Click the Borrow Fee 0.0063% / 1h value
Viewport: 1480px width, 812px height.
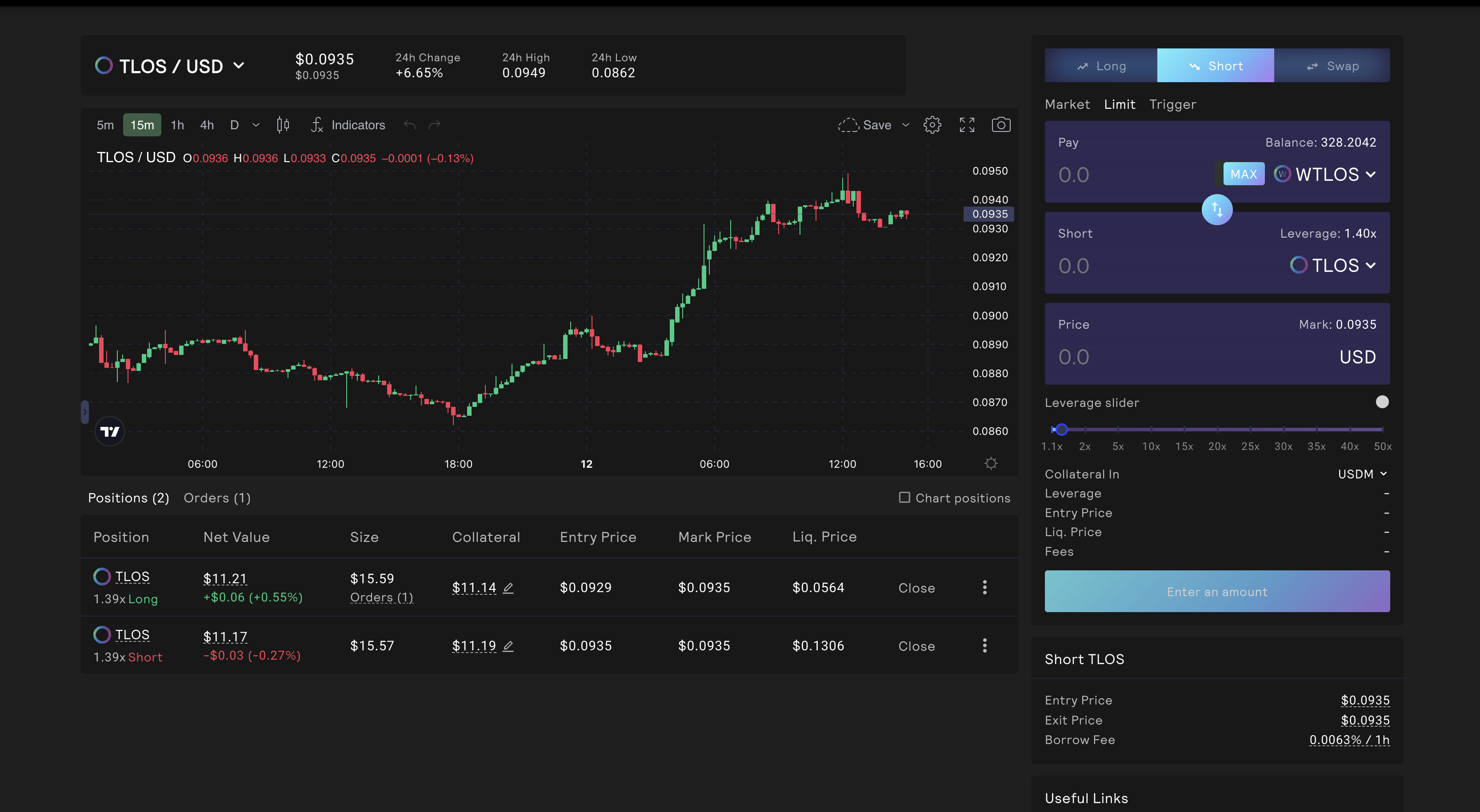(1349, 740)
